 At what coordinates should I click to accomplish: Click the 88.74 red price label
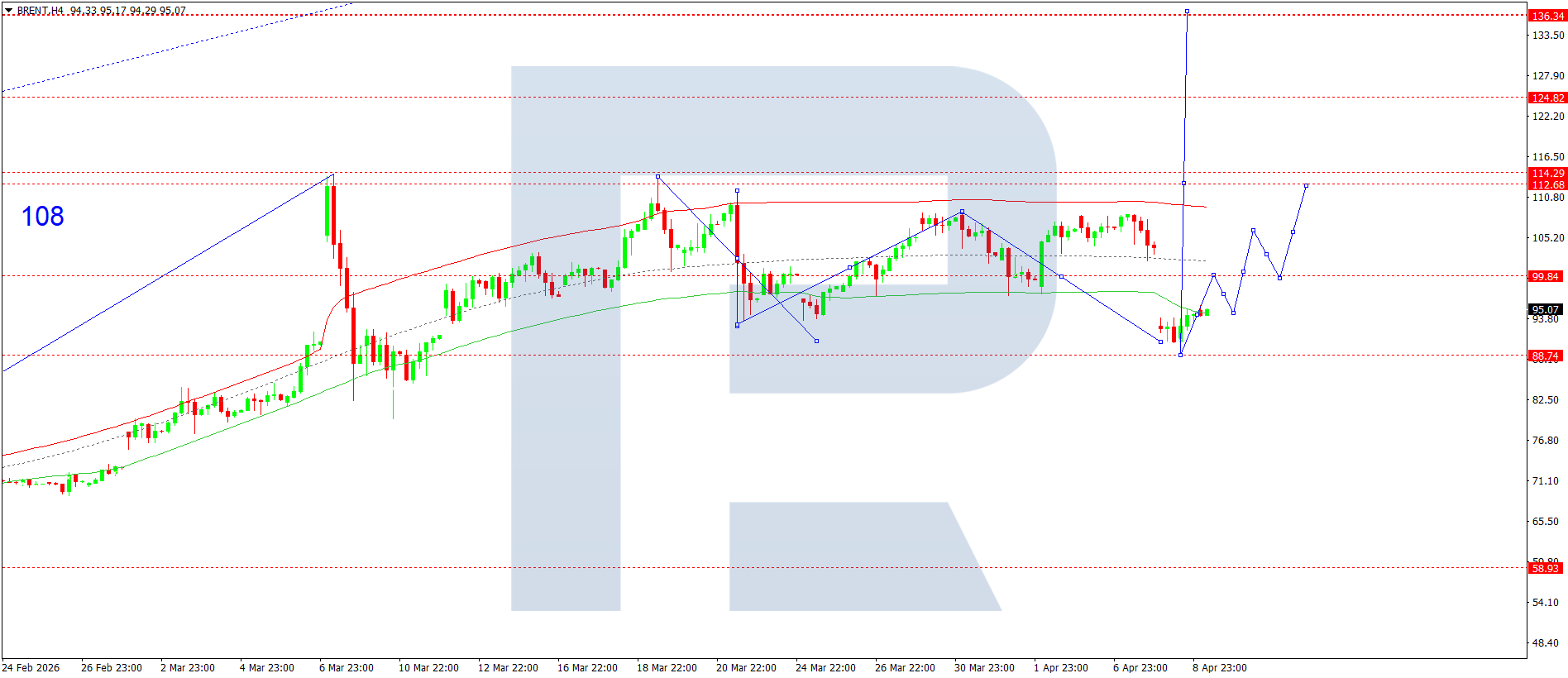(1545, 356)
